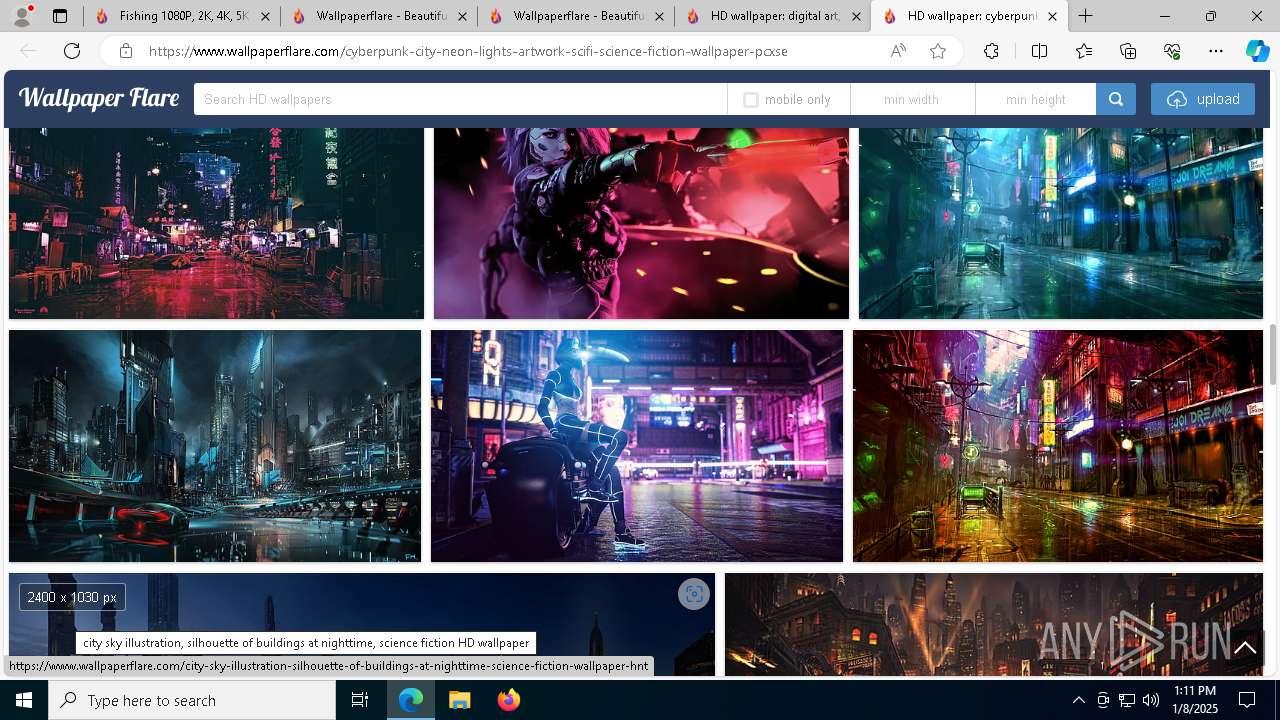Open File Explorer from taskbar
The width and height of the screenshot is (1280, 720).
point(459,700)
